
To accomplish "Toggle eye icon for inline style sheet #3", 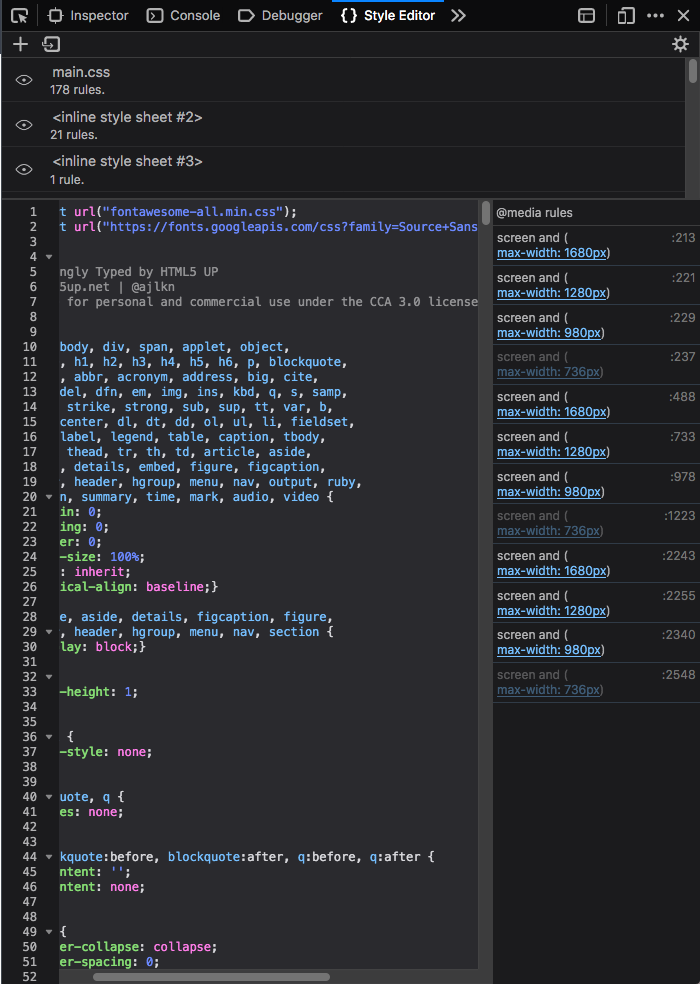I will 24,170.
